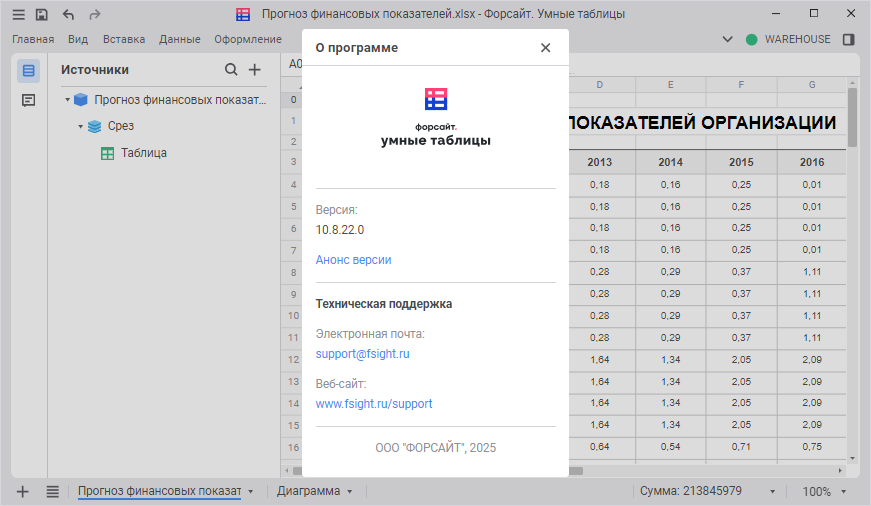Click the horizontal scrollbar right arrow
Viewport: 871px width, 506px height.
click(x=840, y=470)
